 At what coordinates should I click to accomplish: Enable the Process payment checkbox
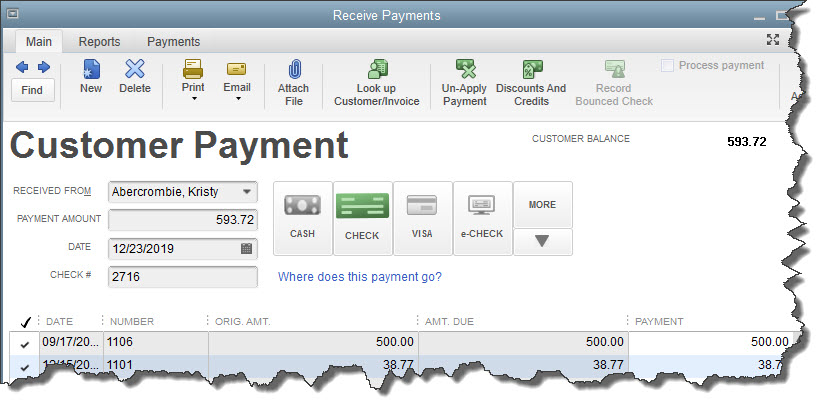[x=667, y=66]
